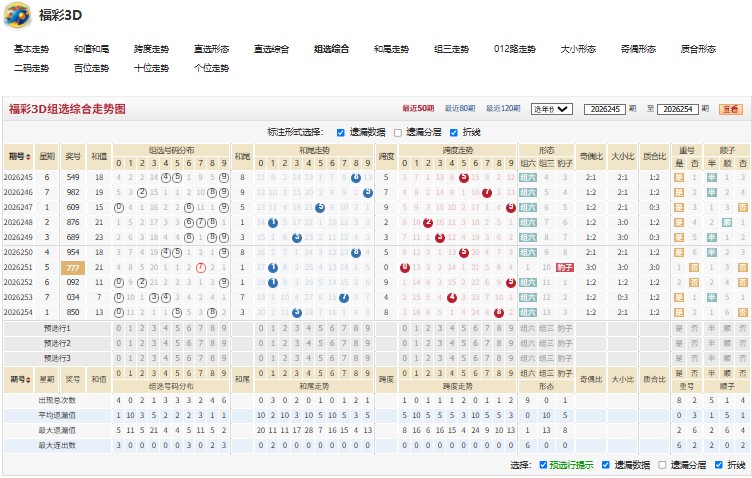Open the 和尾走势 chart
Image resolution: width=752 pixels, height=478 pixels.
tap(391, 49)
